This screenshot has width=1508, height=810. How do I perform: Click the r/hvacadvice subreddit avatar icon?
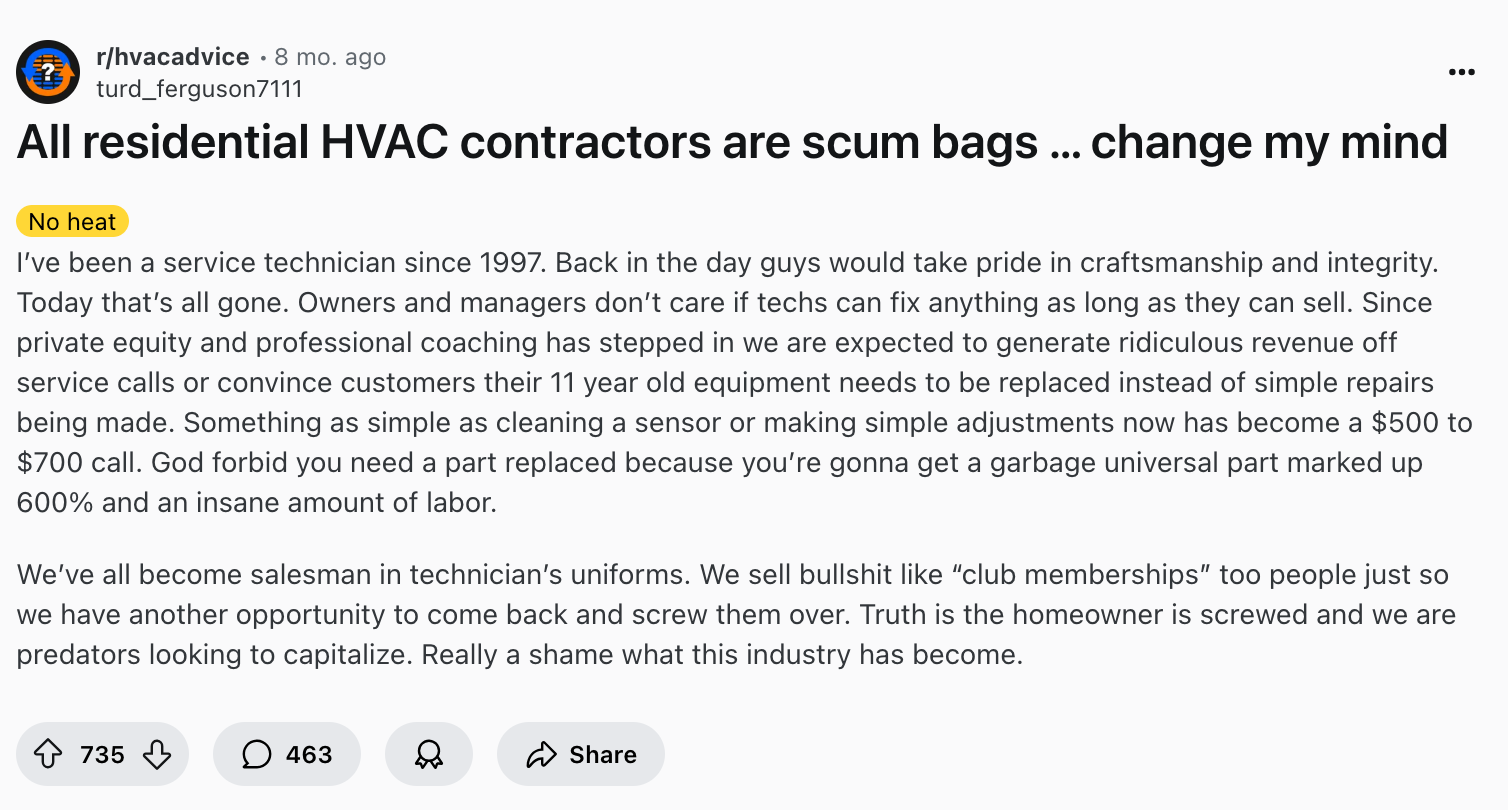point(48,72)
